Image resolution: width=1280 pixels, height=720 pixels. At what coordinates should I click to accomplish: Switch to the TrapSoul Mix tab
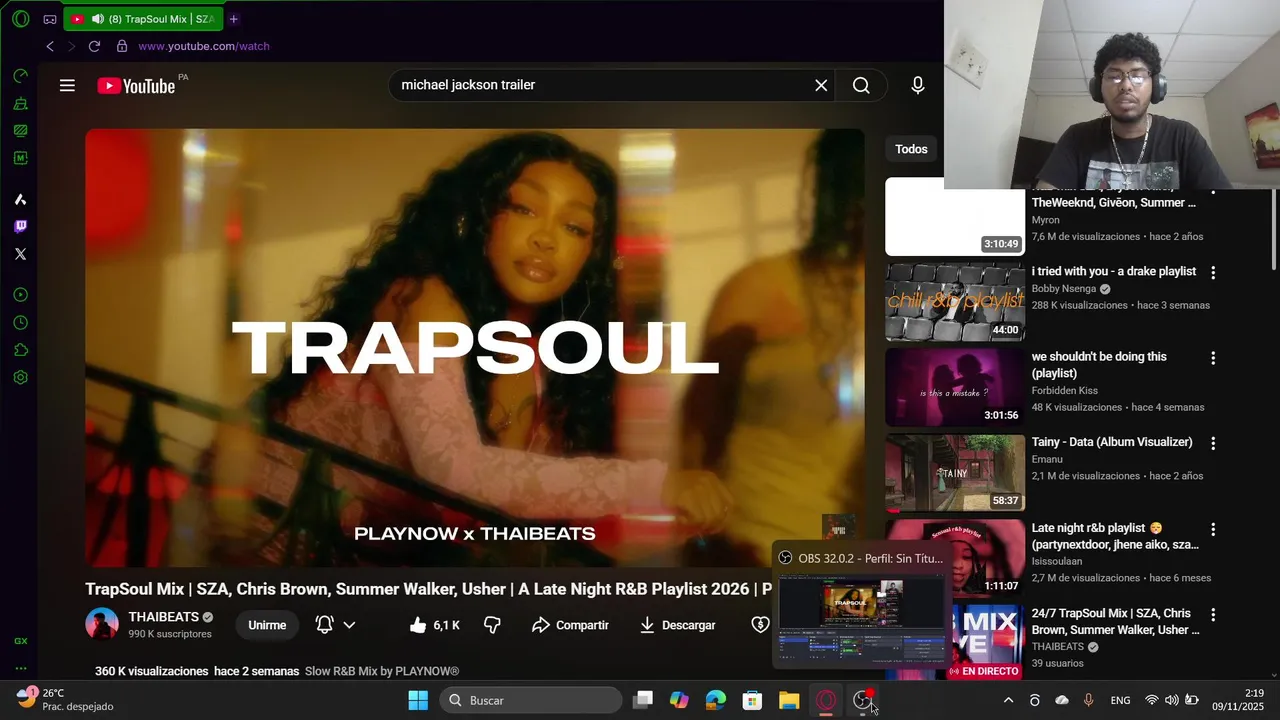click(x=143, y=19)
